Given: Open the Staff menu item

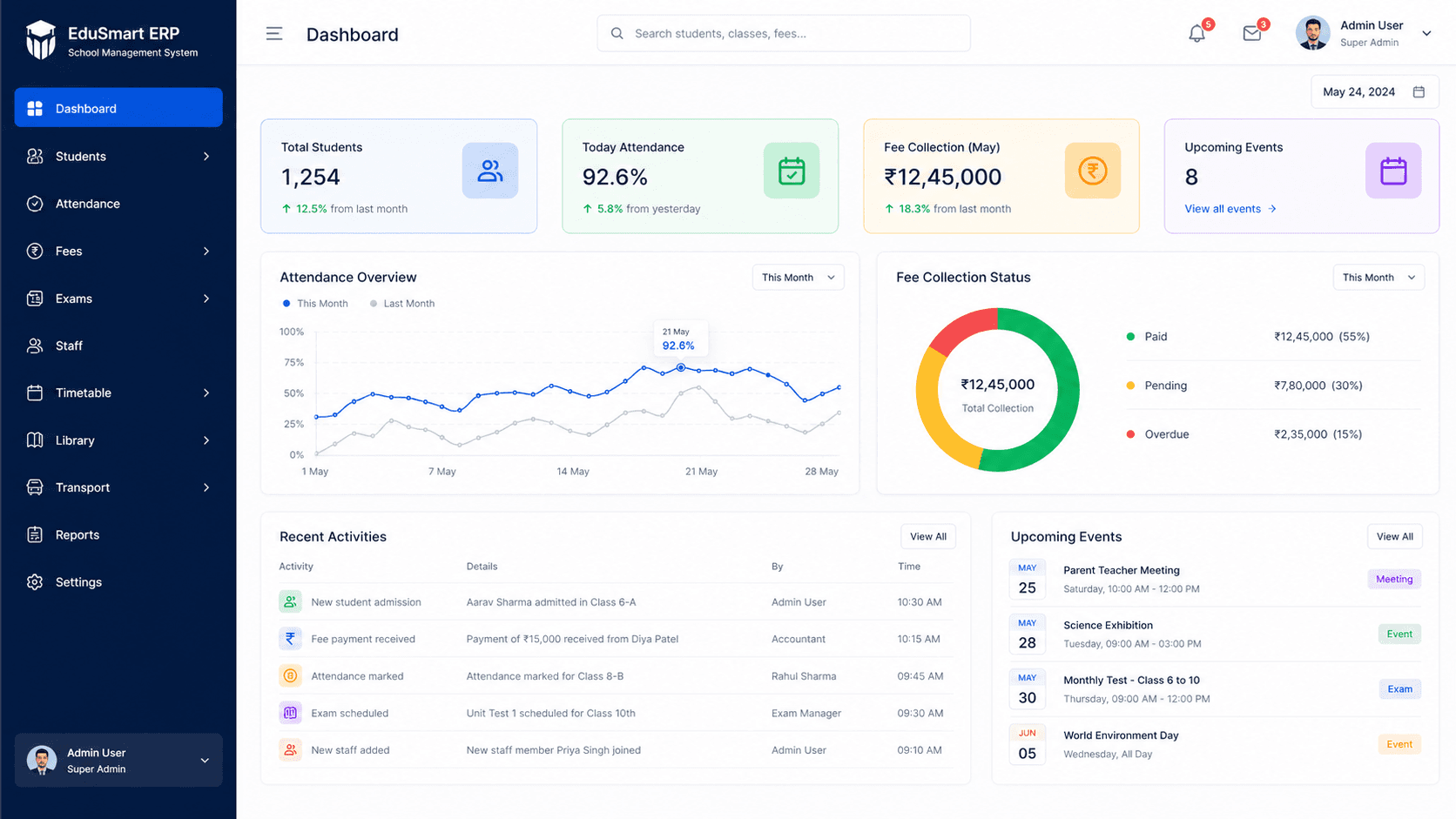Looking at the screenshot, I should coord(118,346).
